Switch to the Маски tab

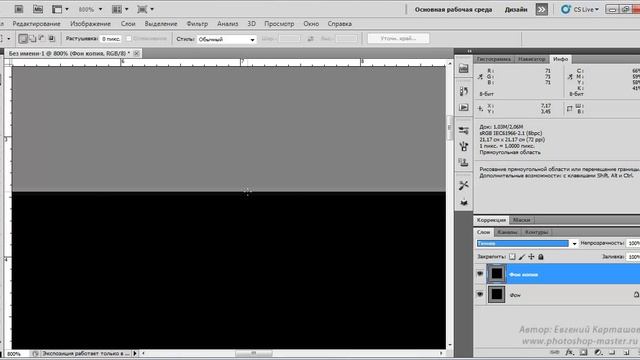[x=521, y=220]
